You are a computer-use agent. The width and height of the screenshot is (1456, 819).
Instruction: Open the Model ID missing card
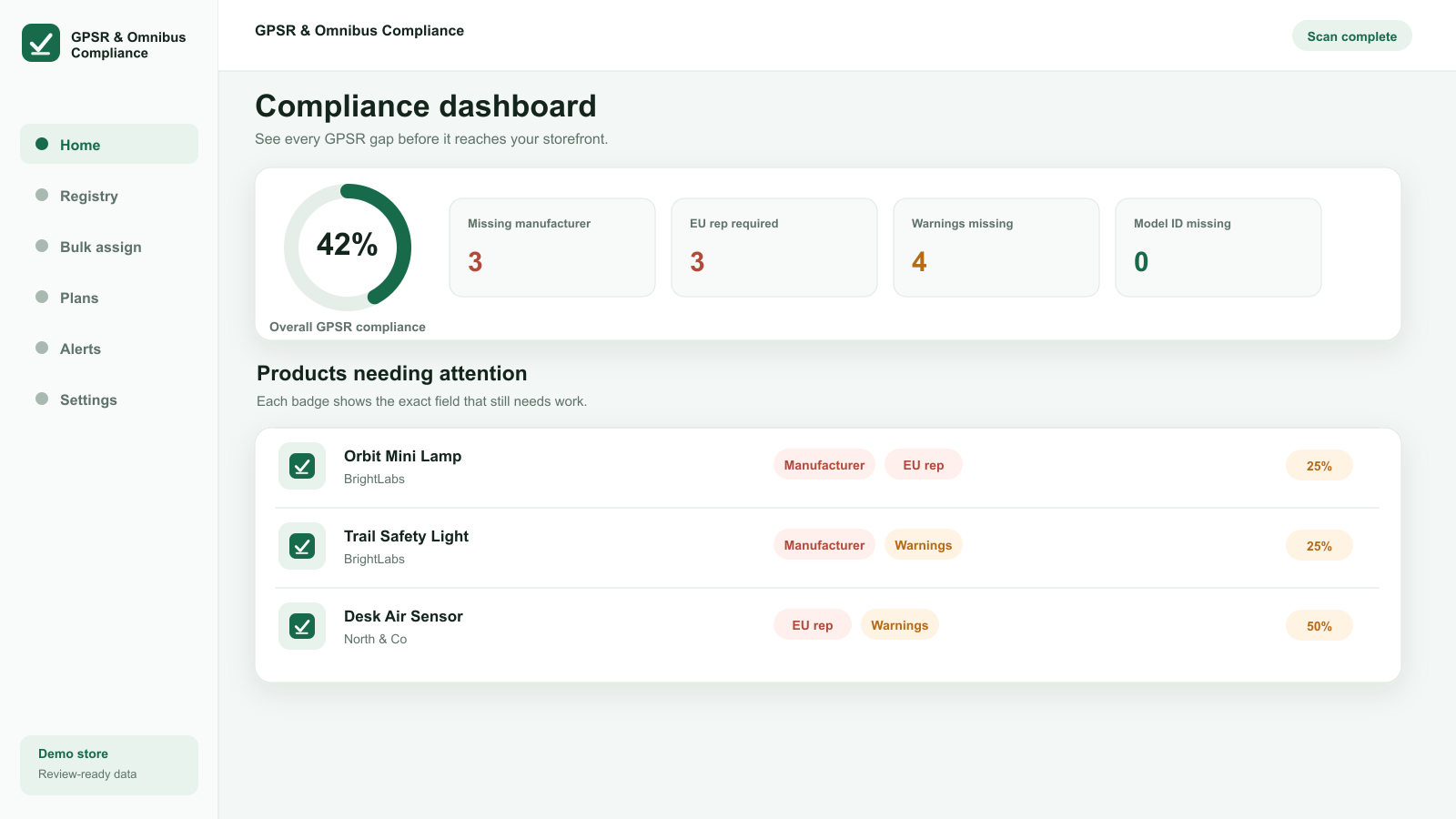(1218, 248)
